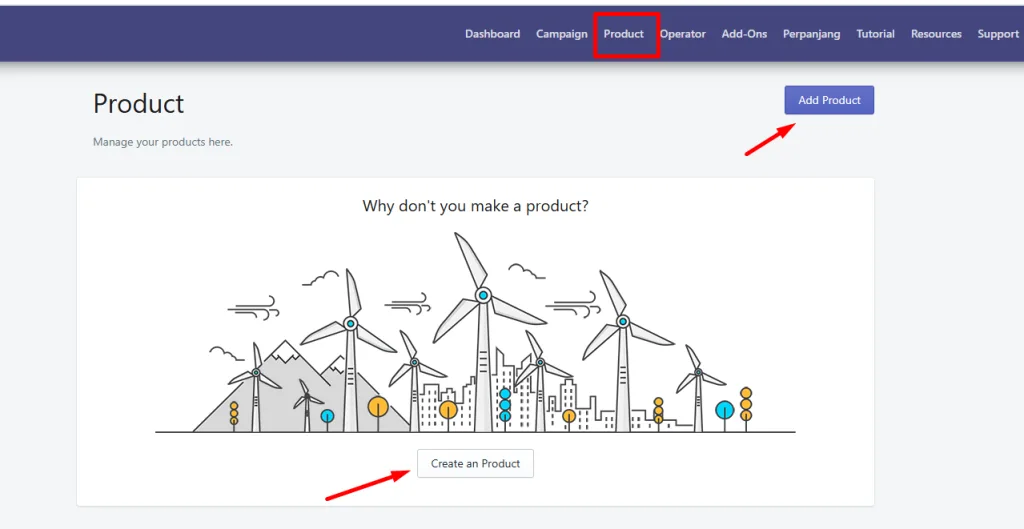Click the Perpanjang menu link
1024x529 pixels.
point(812,34)
